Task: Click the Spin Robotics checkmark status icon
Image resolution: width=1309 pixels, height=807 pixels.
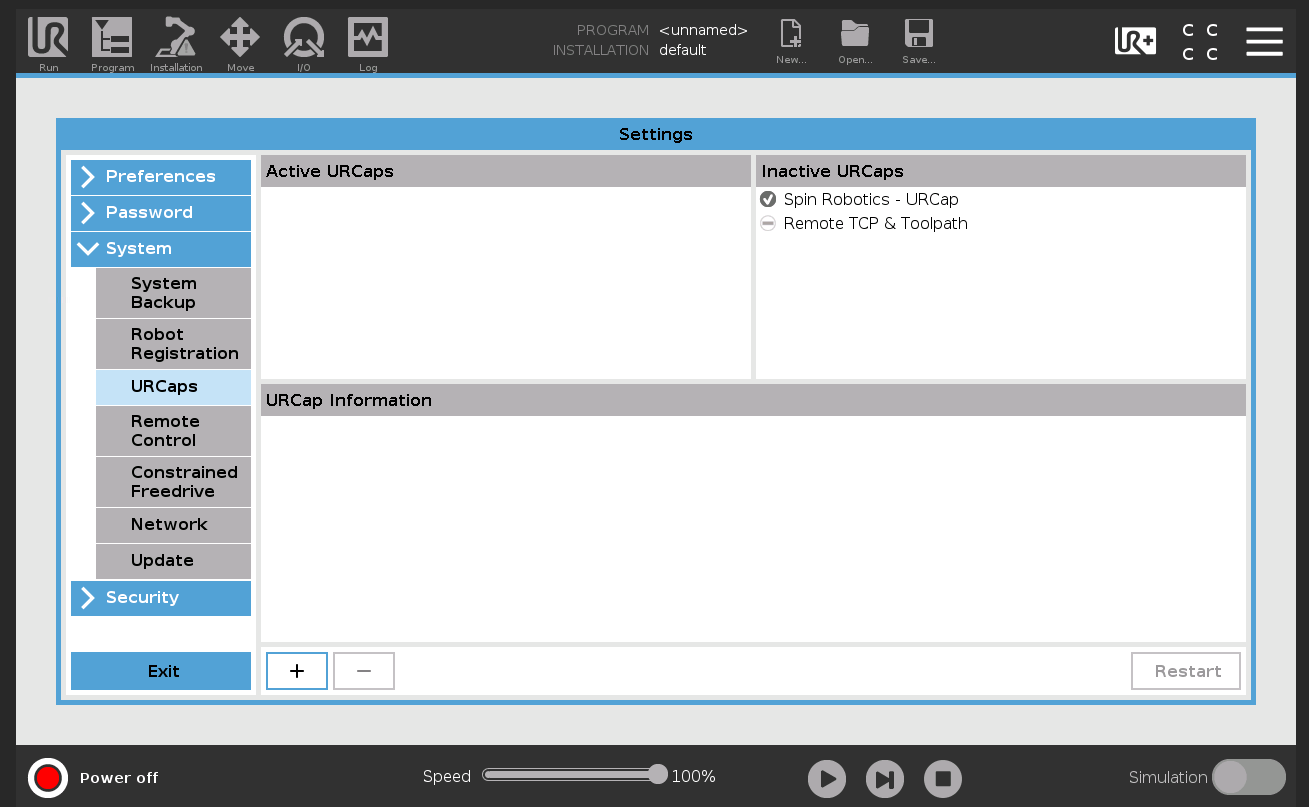Action: (768, 199)
